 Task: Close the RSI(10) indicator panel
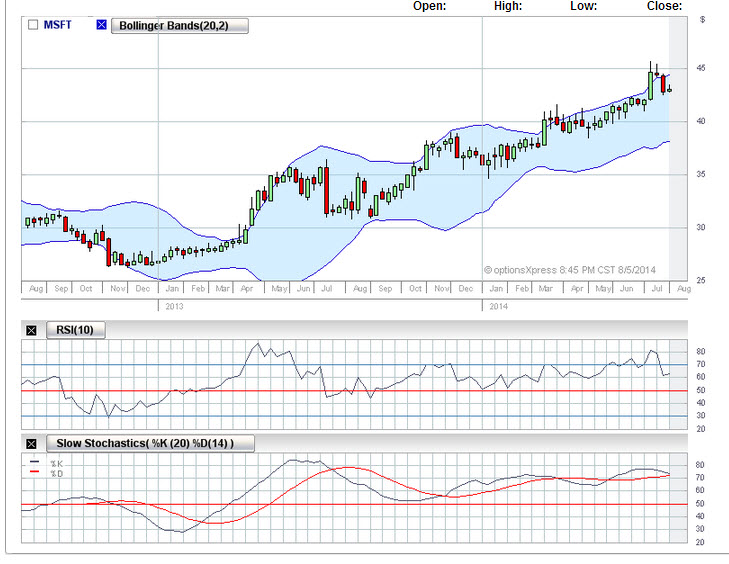(31, 331)
